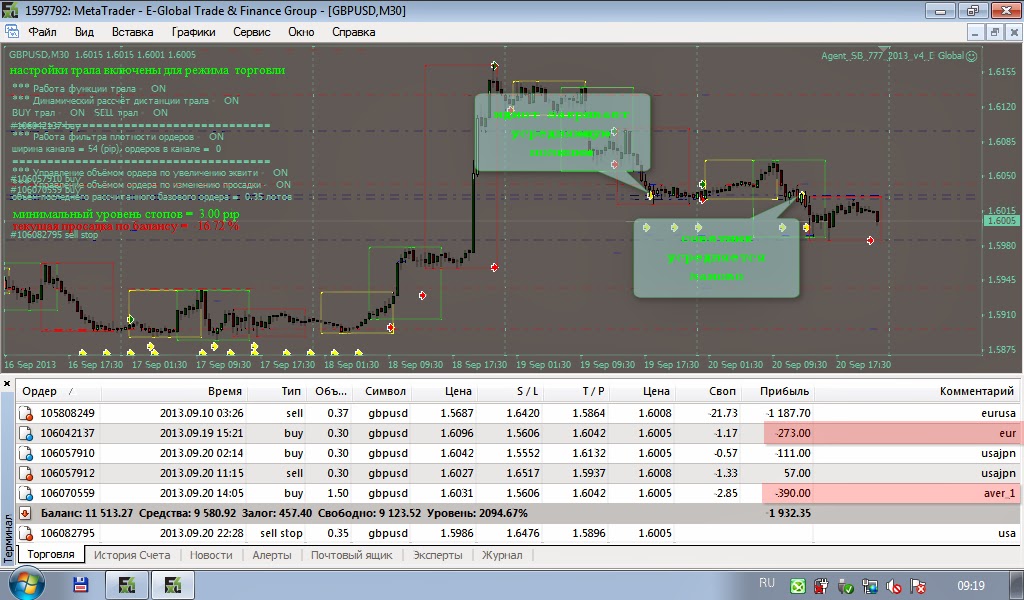Screen dimensions: 1024x600
Task: Open the Вставка menu
Action: coord(133,32)
